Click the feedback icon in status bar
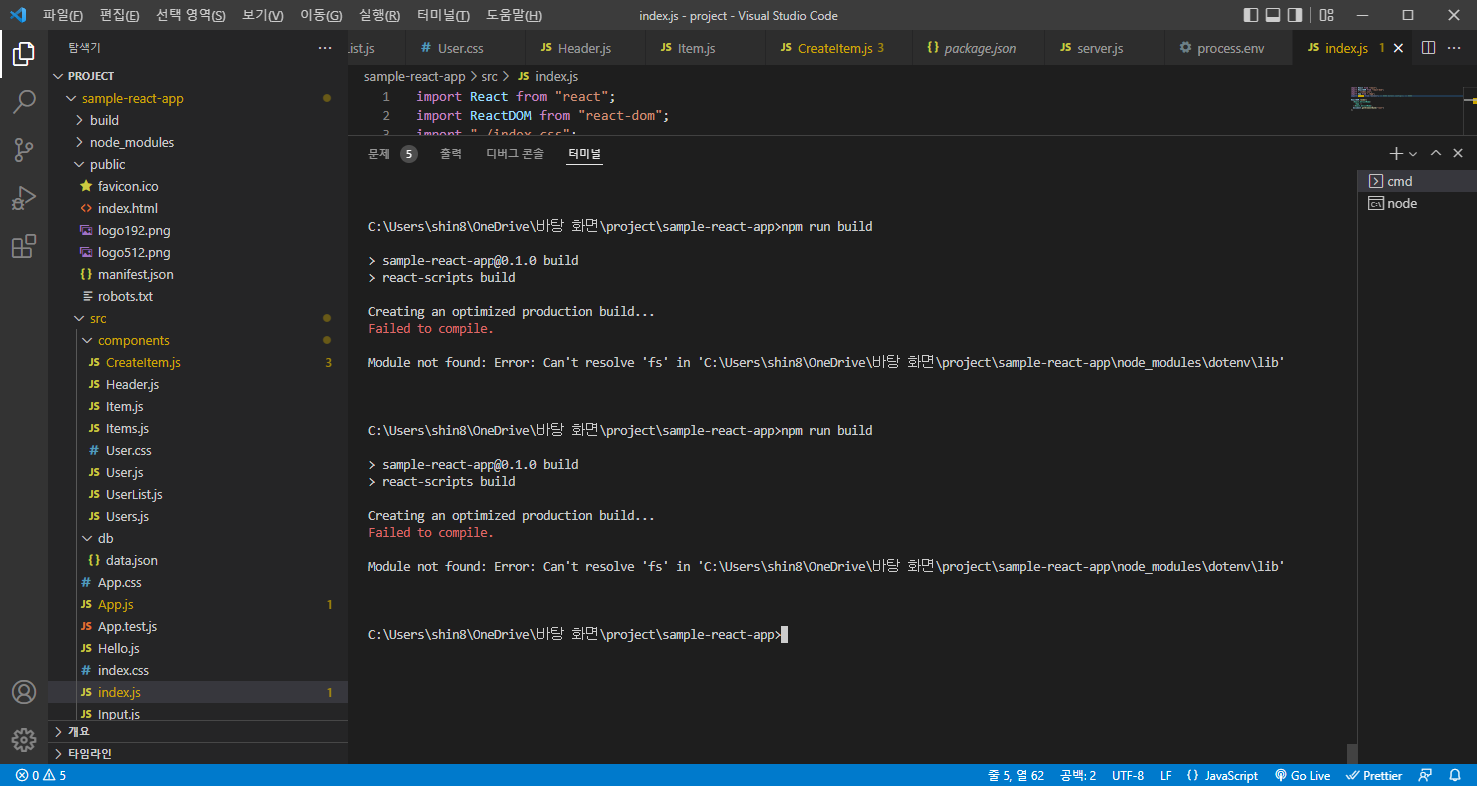This screenshot has height=786, width=1477. click(x=1426, y=775)
